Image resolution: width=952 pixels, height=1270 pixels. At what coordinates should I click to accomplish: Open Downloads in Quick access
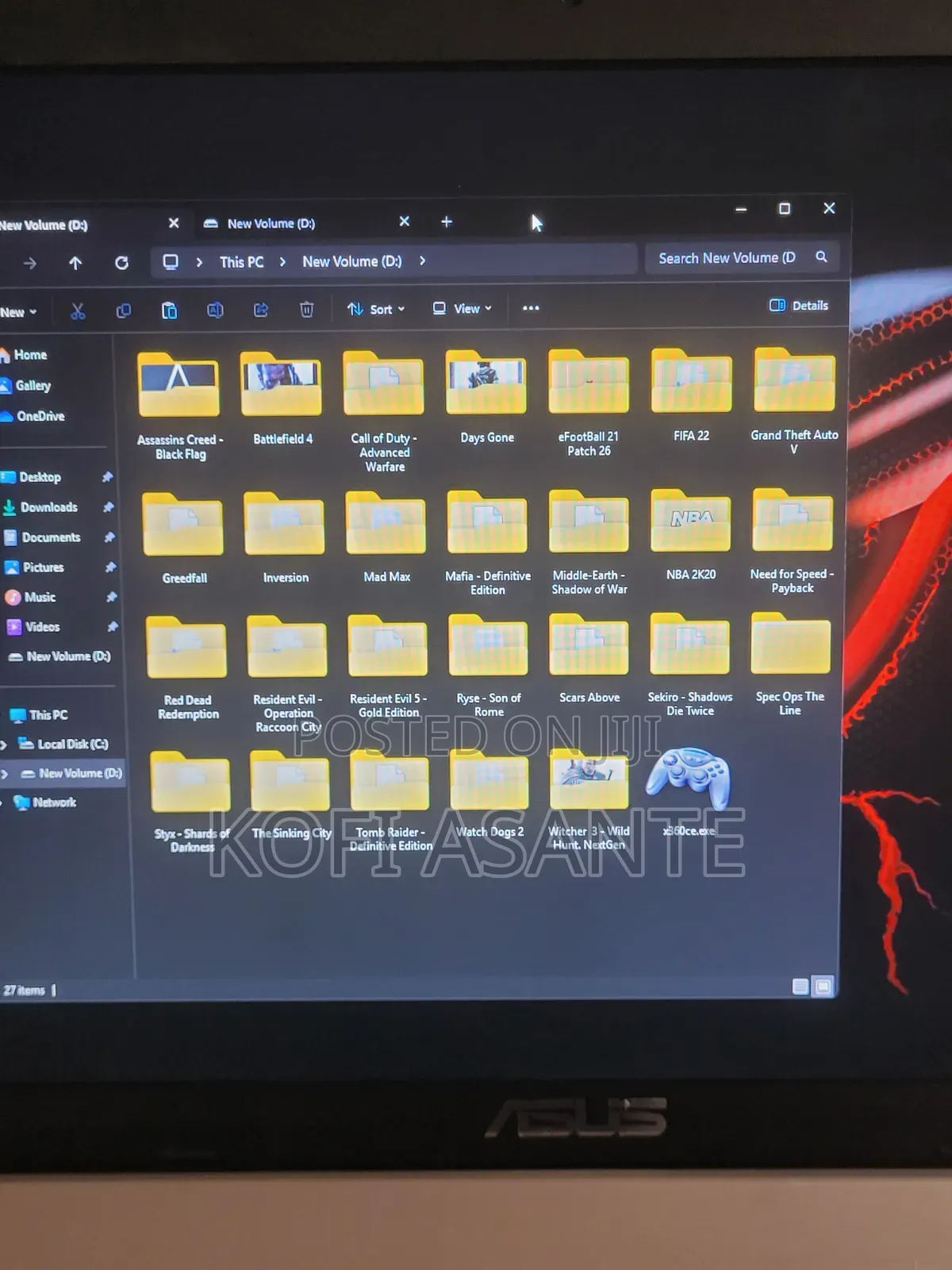coord(40,507)
